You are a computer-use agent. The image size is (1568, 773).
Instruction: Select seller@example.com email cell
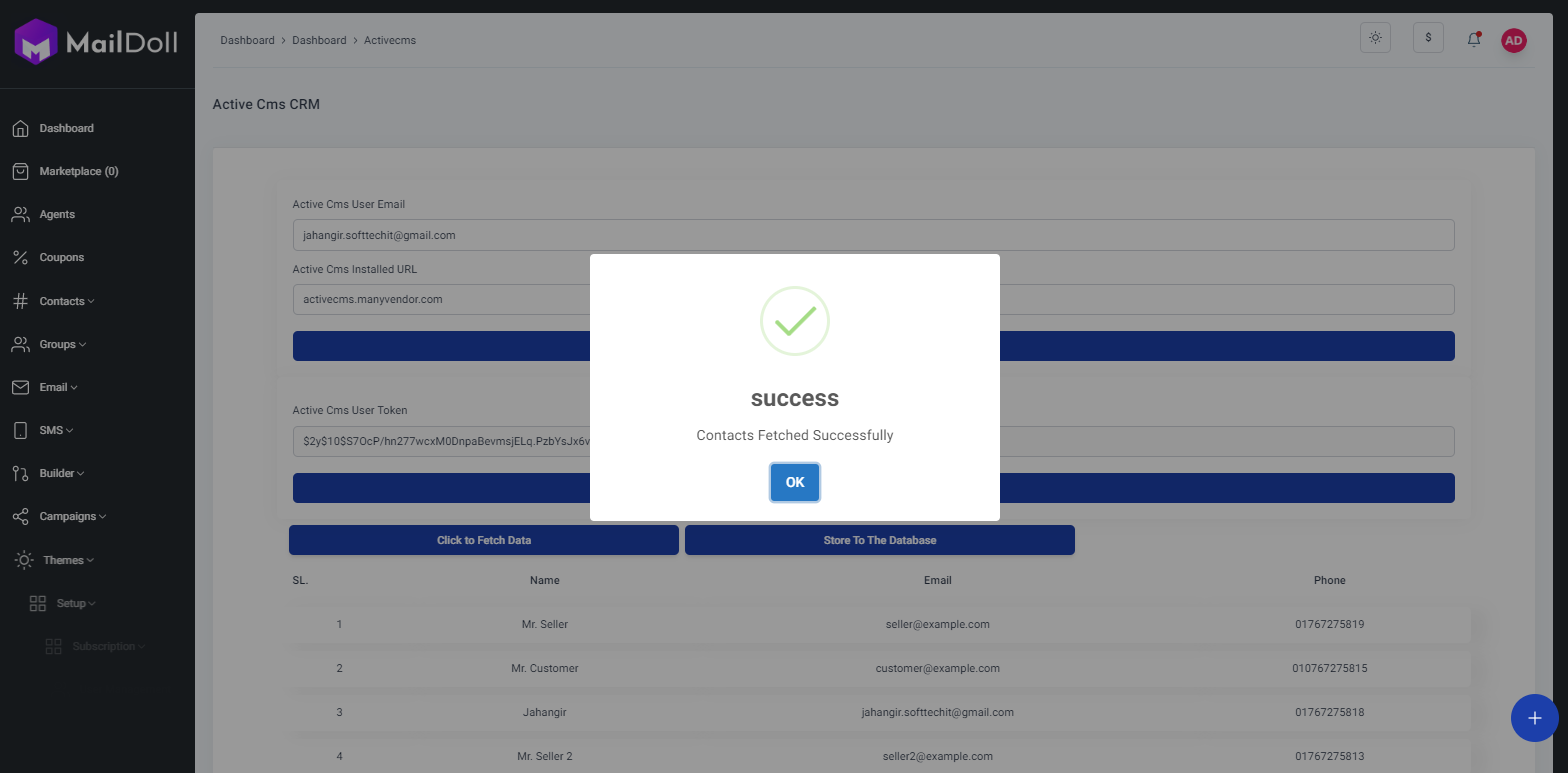coord(938,624)
